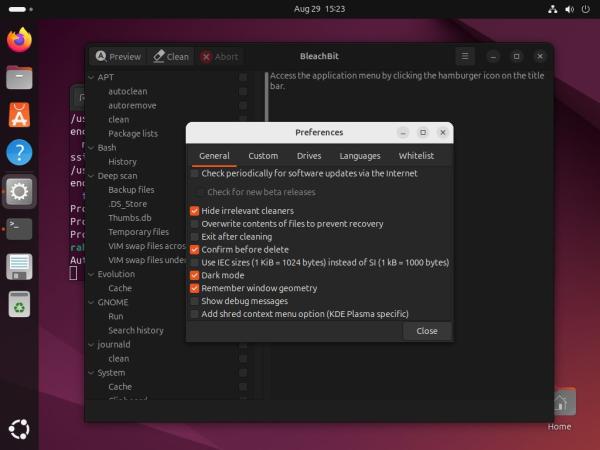Open Trash icon in the dock

[x=19, y=303]
